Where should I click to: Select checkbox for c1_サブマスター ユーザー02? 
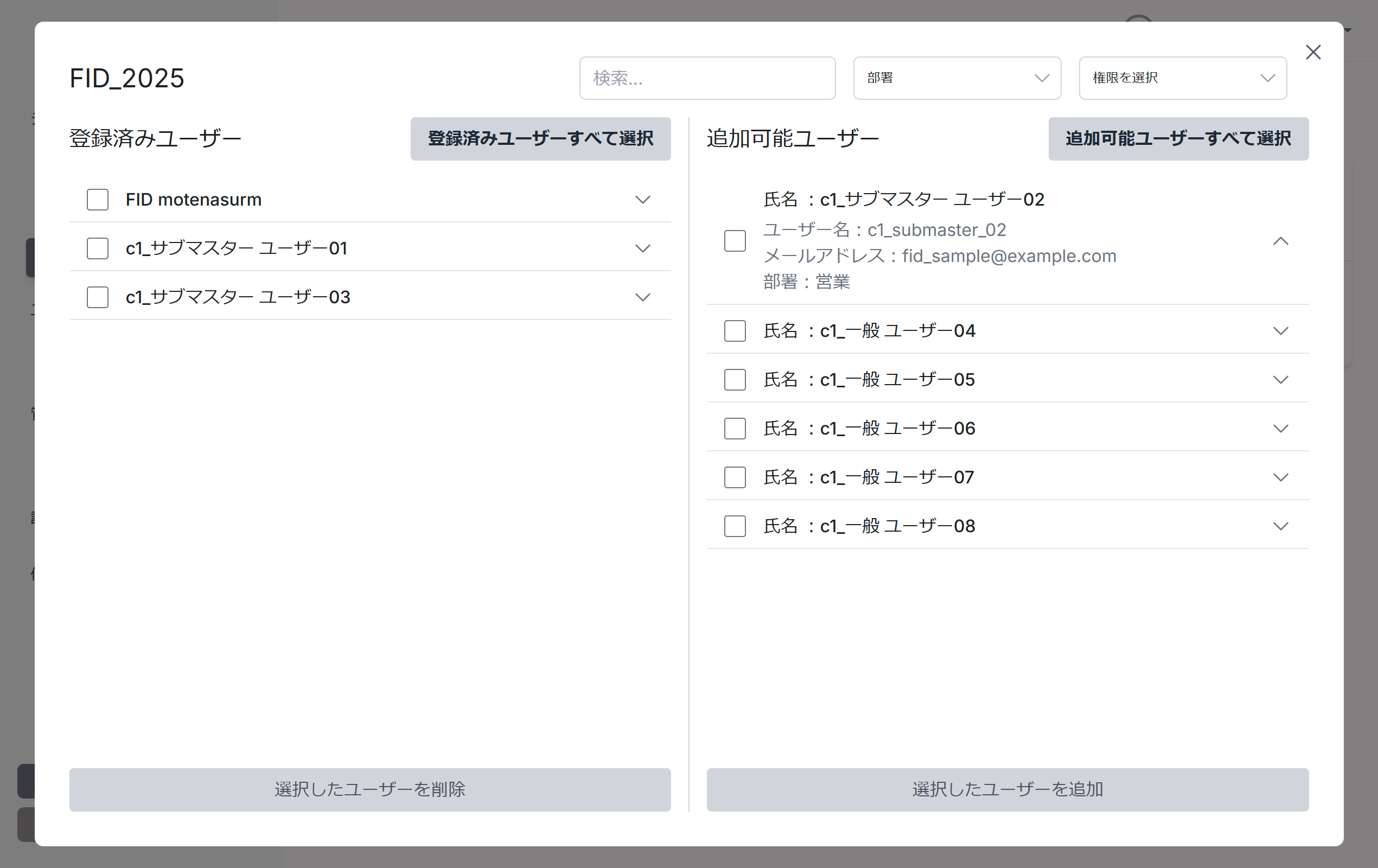735,241
